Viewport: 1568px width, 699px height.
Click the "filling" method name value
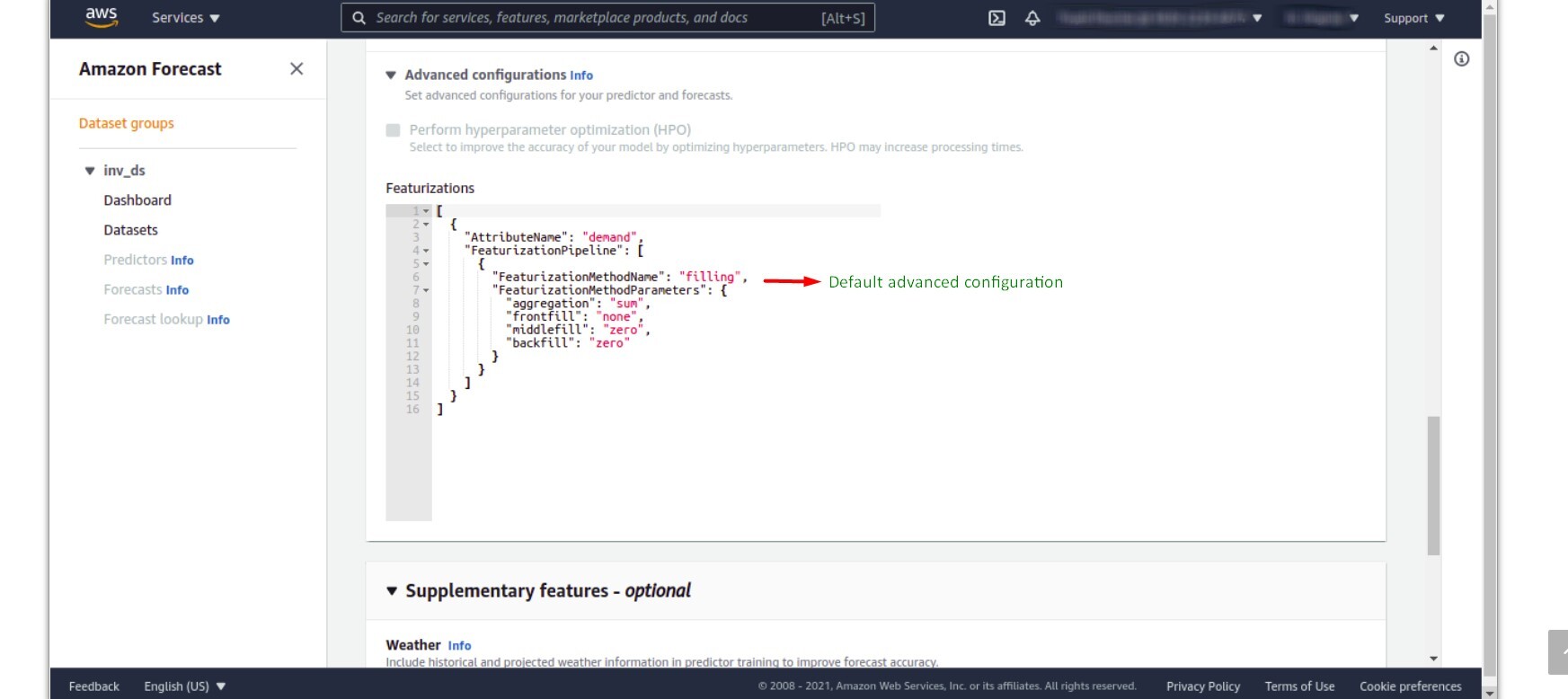click(x=710, y=277)
